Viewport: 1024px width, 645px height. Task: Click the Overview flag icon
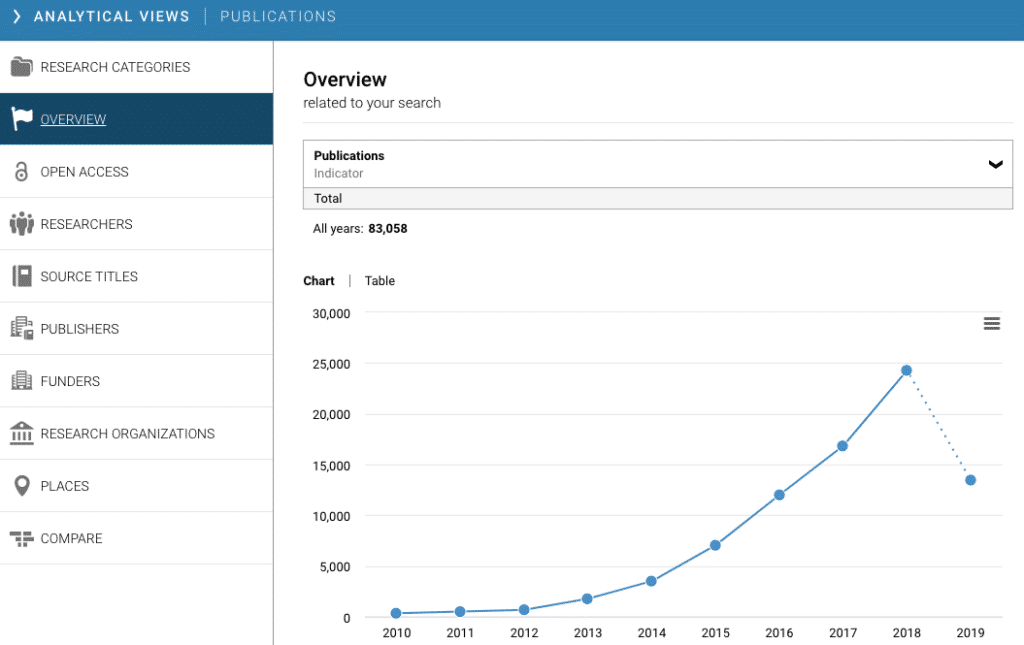(21, 119)
